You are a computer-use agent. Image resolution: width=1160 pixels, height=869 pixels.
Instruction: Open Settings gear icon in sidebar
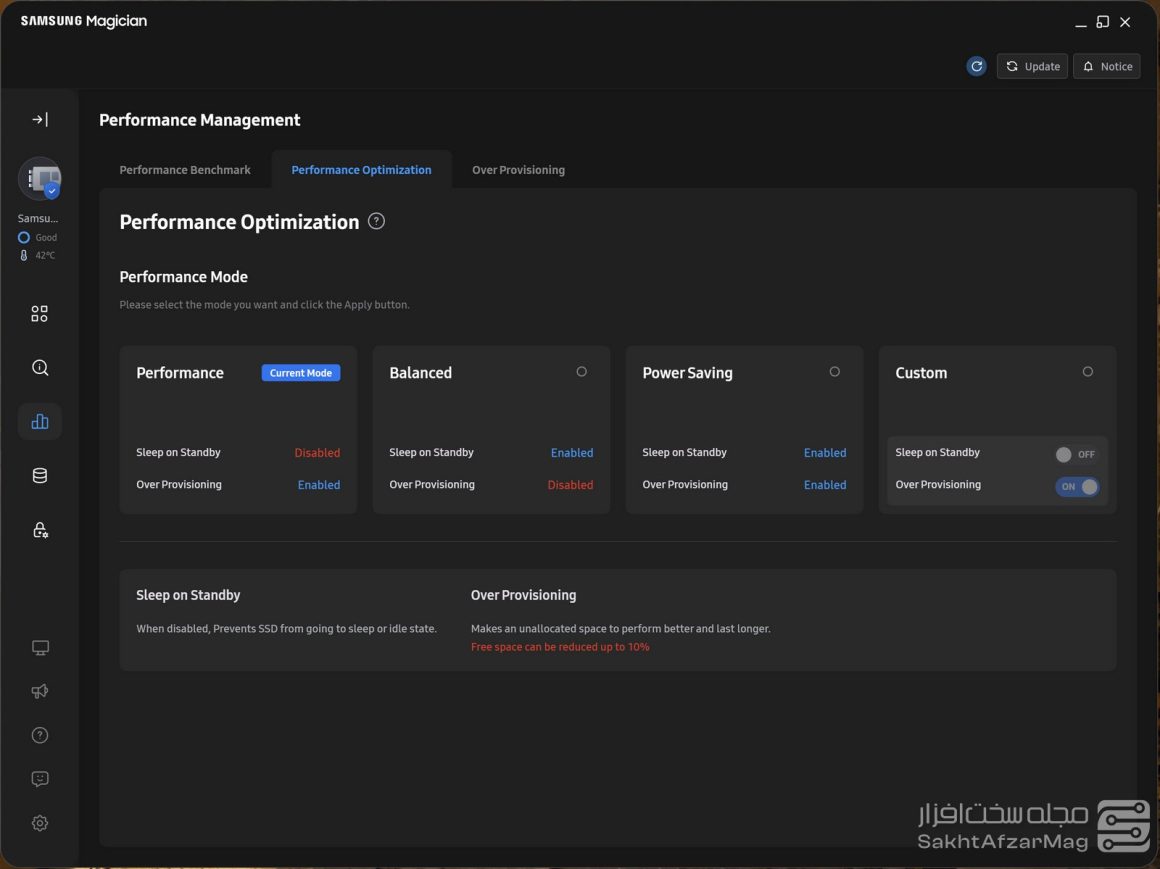(x=40, y=823)
